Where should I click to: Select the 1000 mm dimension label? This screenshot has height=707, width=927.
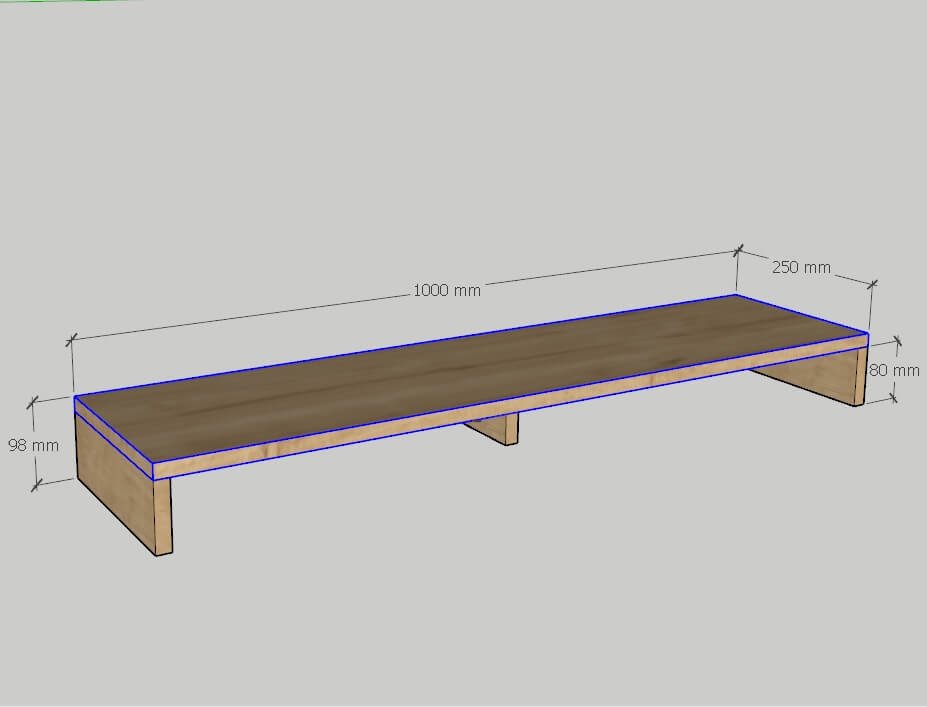(x=446, y=290)
